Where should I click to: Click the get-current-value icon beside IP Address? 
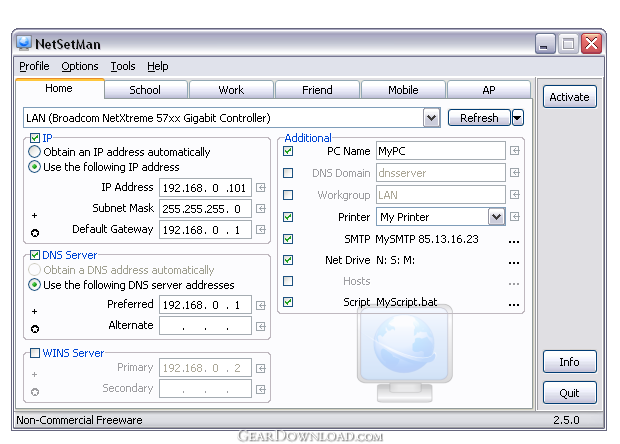261,188
